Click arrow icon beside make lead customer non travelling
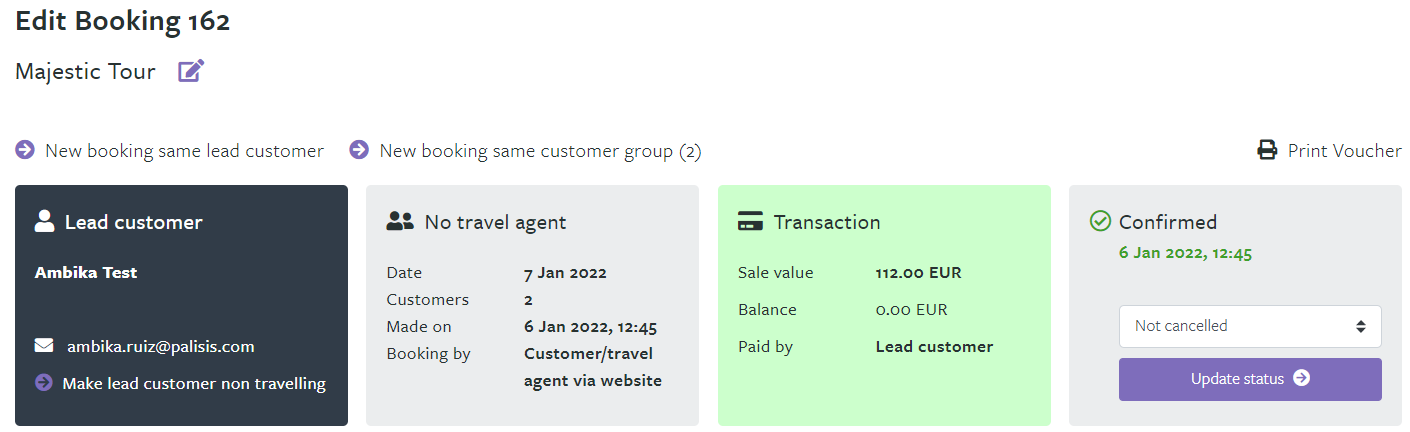 (x=44, y=383)
